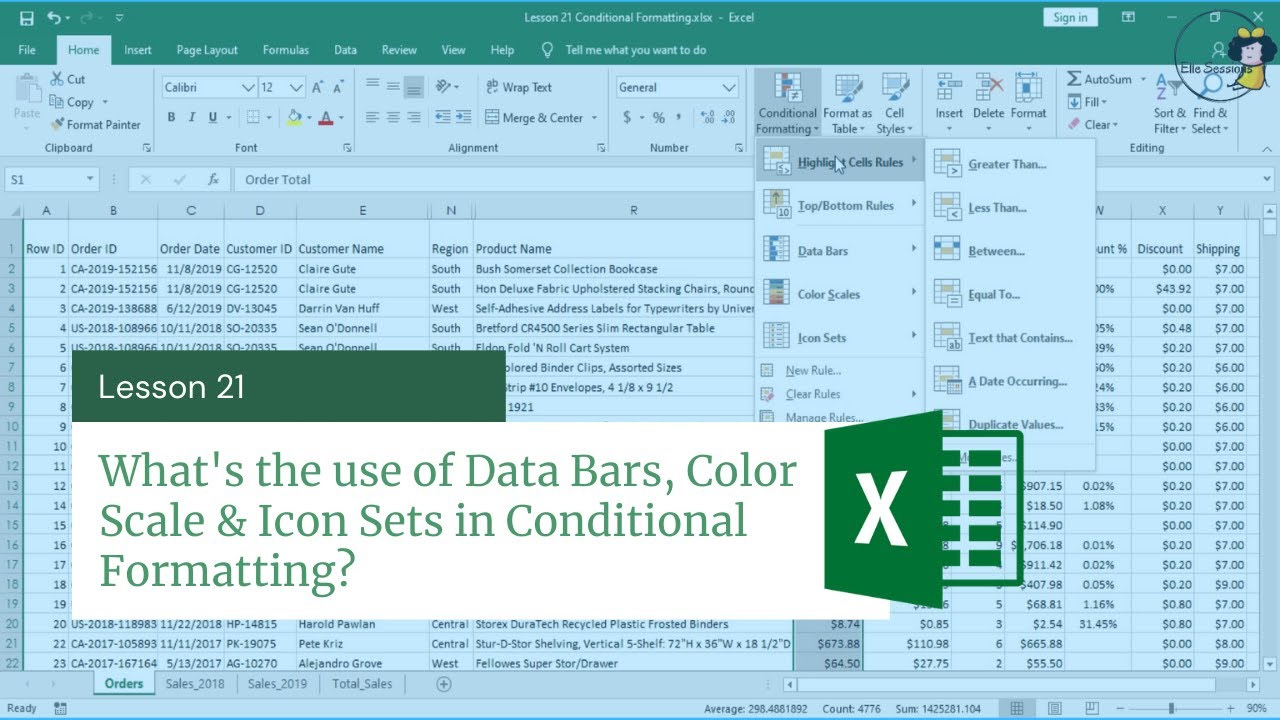Toggle align left button
Screen dimensions: 1280x720
(372, 118)
